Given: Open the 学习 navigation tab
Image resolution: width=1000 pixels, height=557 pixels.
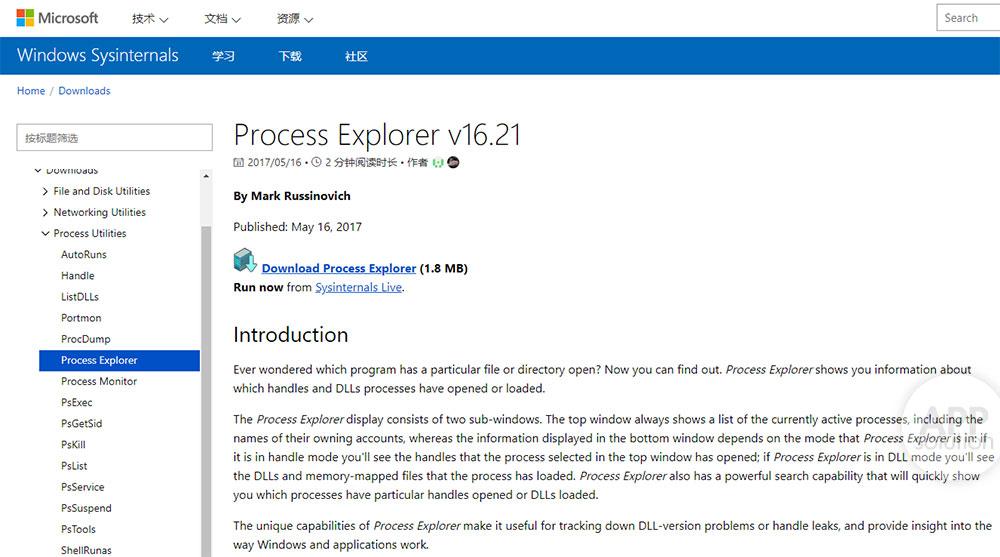Looking at the screenshot, I should tap(223, 56).
